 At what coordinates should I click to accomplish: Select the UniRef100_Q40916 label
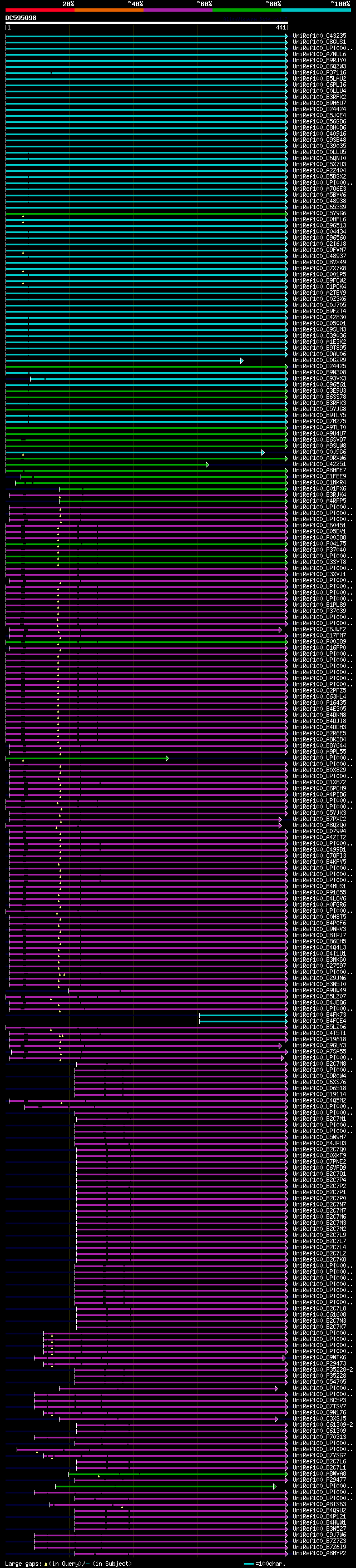[x=319, y=134]
